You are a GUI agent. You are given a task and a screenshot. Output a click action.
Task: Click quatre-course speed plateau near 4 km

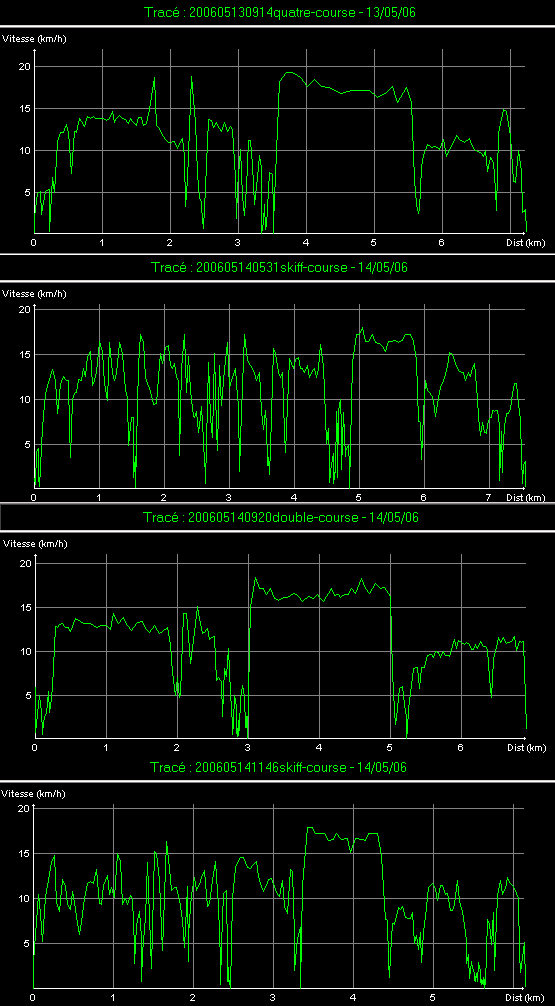click(340, 91)
